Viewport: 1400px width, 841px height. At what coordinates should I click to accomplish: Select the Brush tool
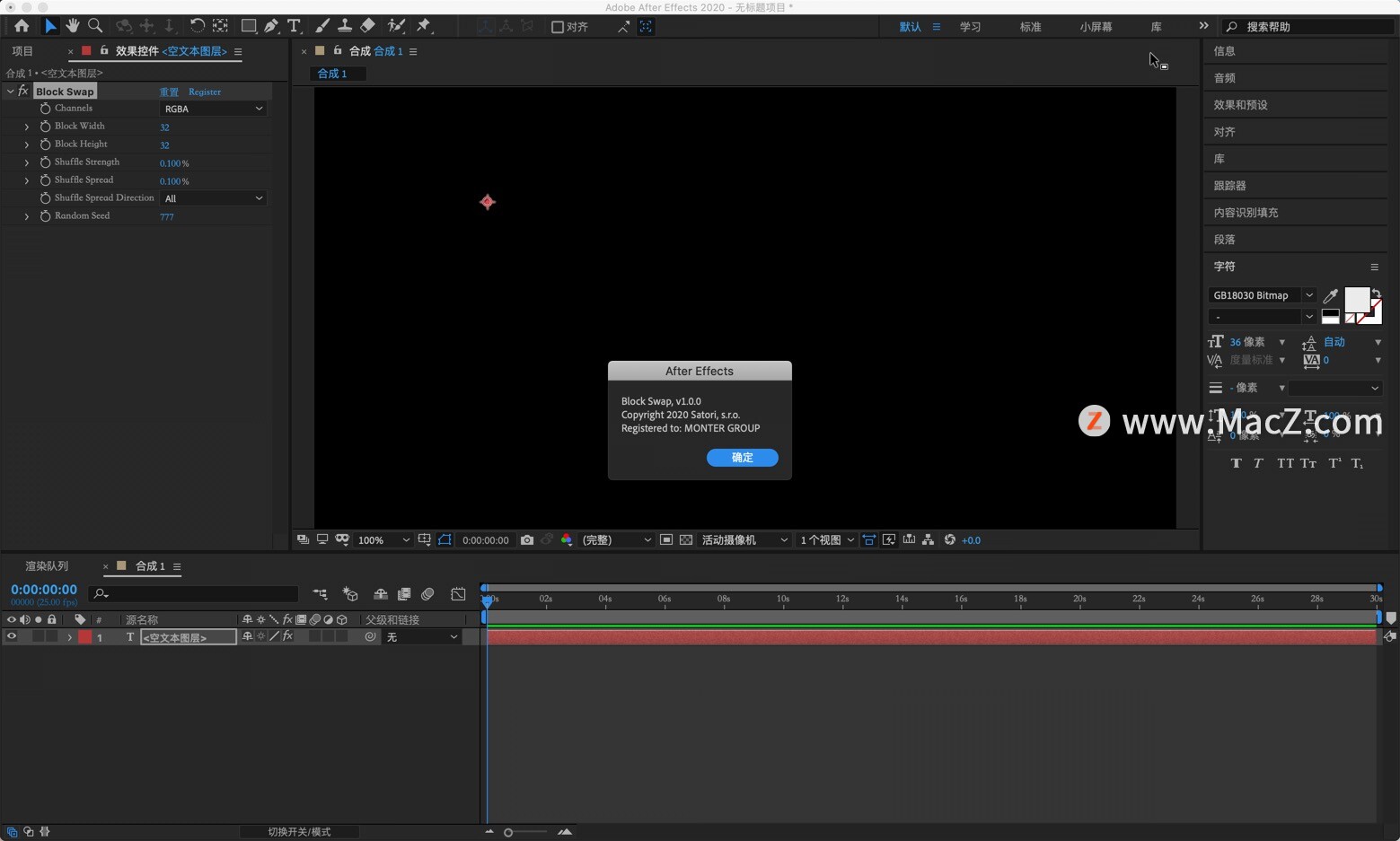pos(322,26)
